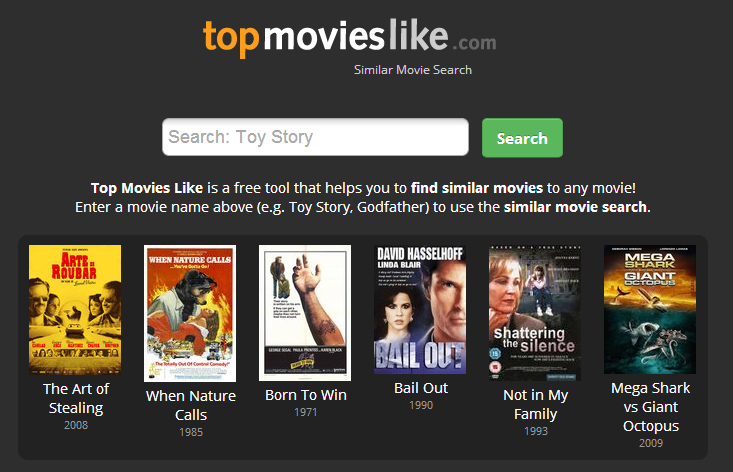Select the Not in My Family title
This screenshot has height=472, width=733.
pyautogui.click(x=536, y=405)
